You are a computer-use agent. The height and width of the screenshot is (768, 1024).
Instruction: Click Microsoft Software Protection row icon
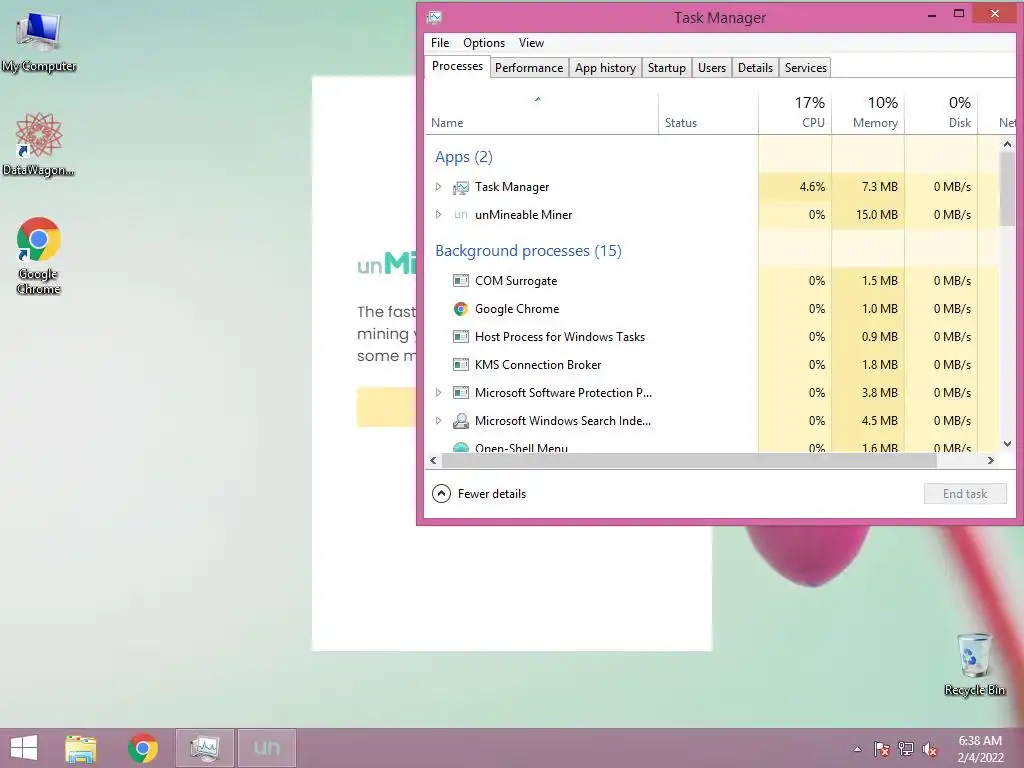[x=461, y=393]
